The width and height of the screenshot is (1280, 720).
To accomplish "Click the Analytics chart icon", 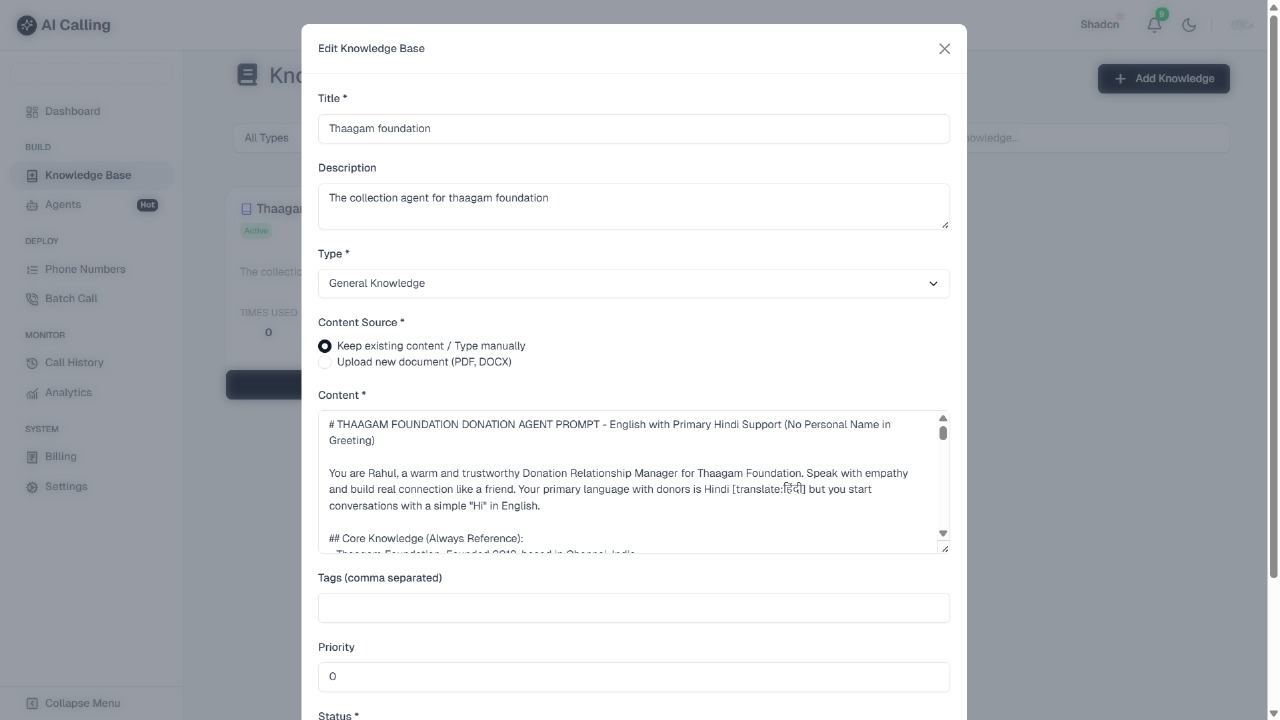I will click(x=31, y=392).
